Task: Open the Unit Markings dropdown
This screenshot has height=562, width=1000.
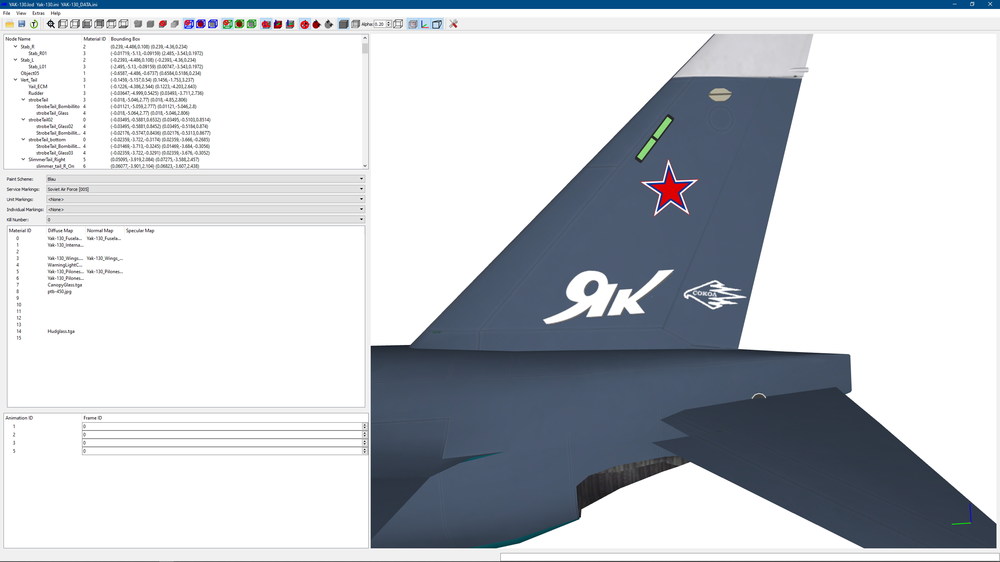Action: click(205, 200)
